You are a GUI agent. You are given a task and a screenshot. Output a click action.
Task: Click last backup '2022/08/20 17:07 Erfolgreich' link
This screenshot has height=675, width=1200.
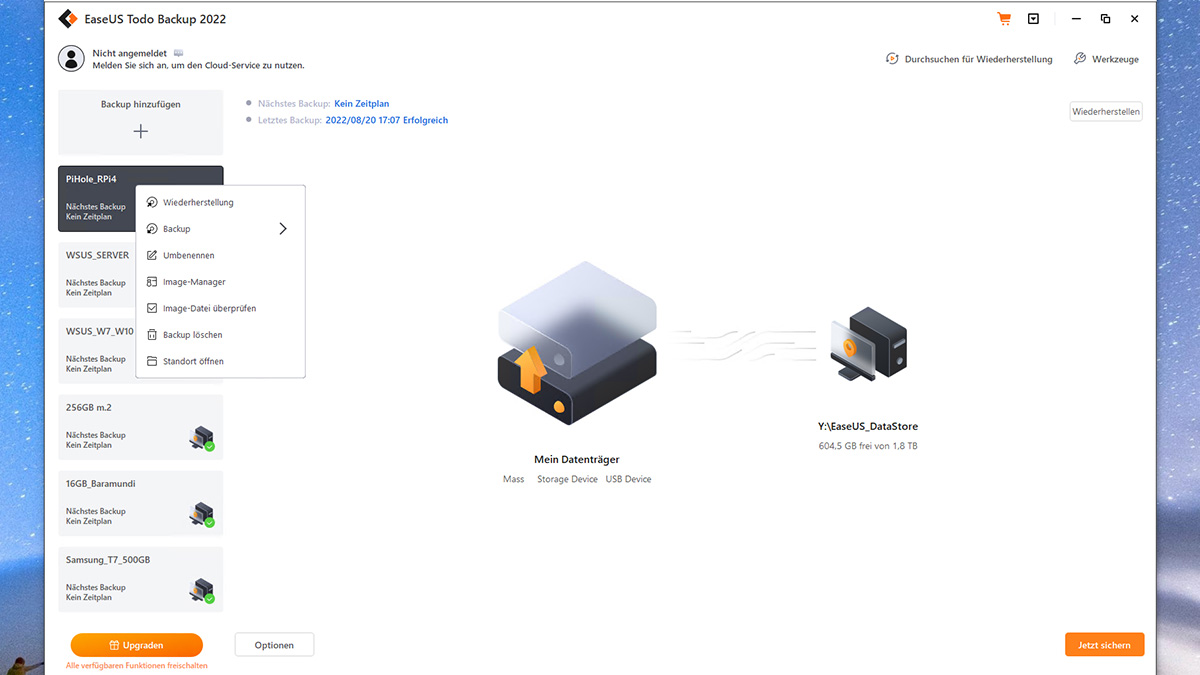387,120
